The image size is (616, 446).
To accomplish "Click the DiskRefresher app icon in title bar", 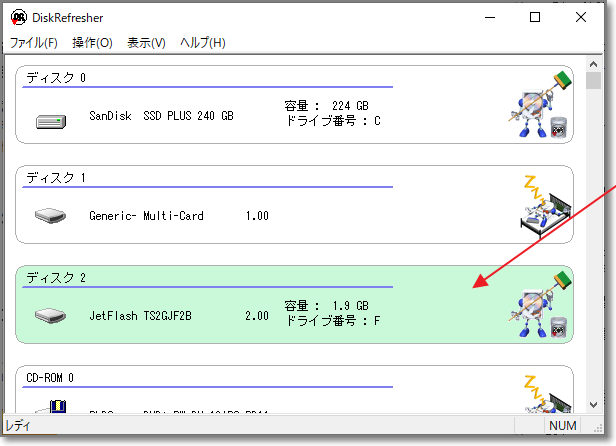I will pyautogui.click(x=18, y=17).
